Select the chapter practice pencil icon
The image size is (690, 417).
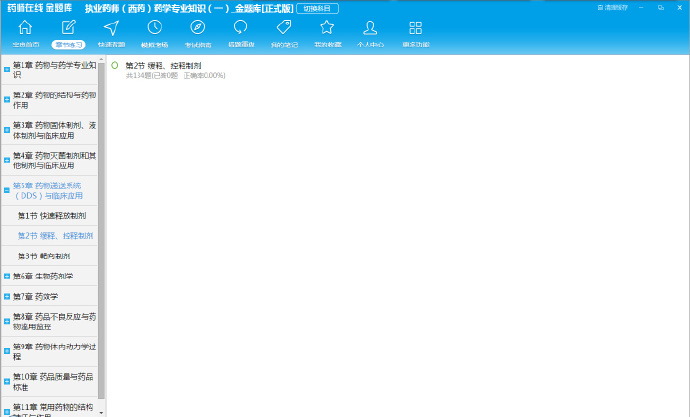[68, 28]
